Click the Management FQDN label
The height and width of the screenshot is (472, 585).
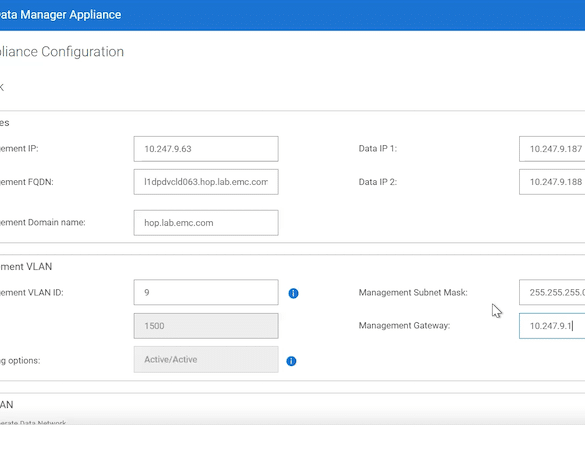[x=27, y=182]
